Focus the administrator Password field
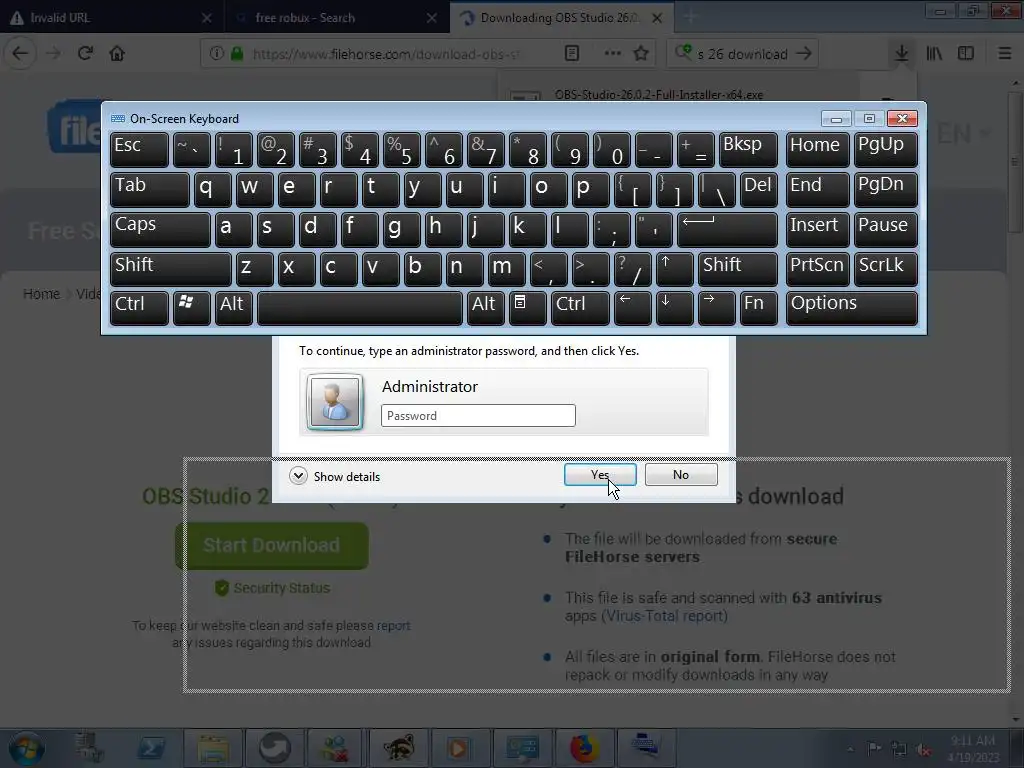The width and height of the screenshot is (1024, 768). [x=478, y=415]
